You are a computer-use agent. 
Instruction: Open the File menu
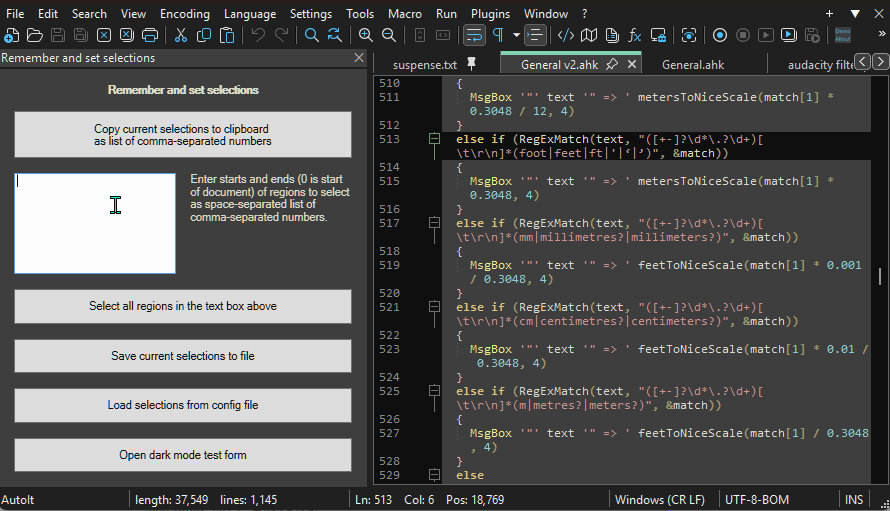tap(15, 14)
